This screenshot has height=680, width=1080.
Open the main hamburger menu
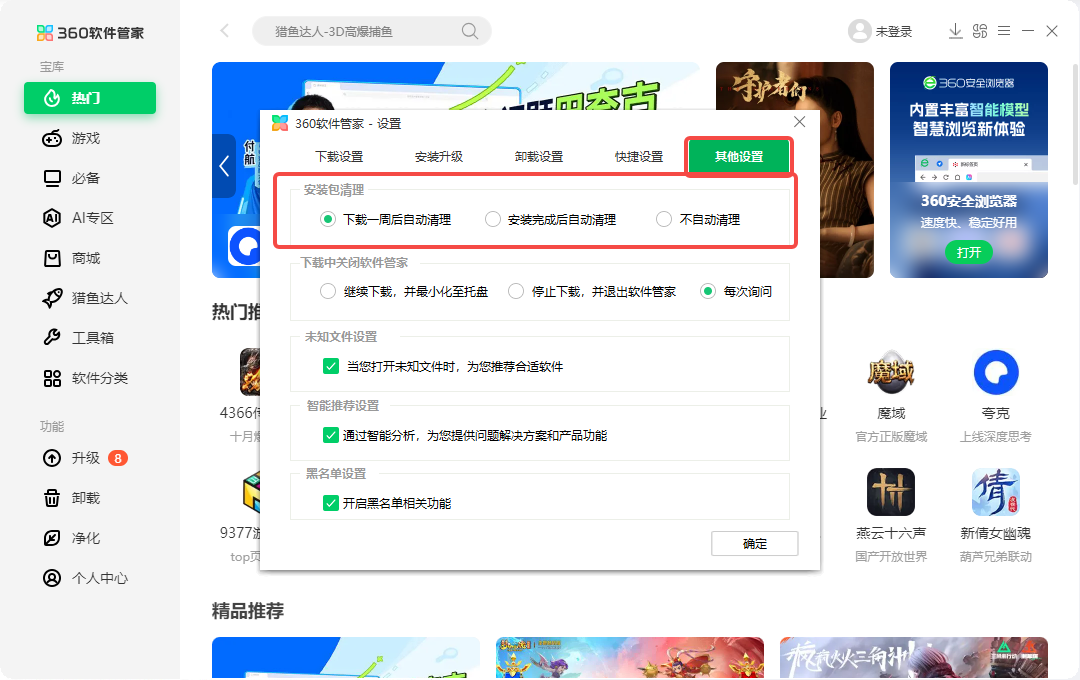coord(1004,31)
